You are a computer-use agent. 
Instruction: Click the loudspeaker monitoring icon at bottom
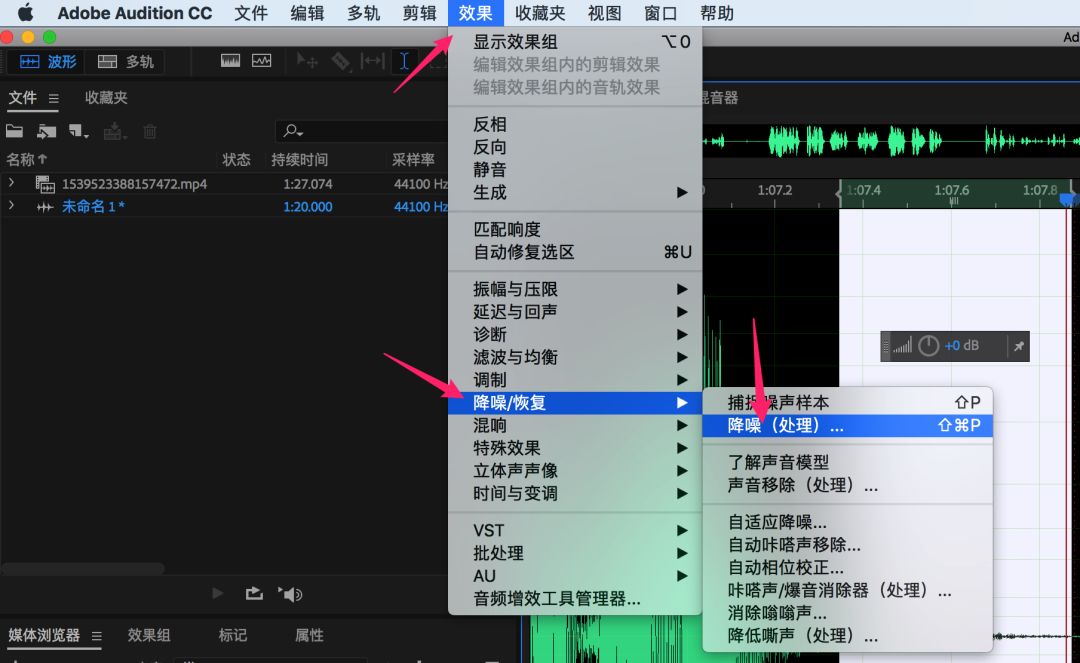[x=290, y=593]
